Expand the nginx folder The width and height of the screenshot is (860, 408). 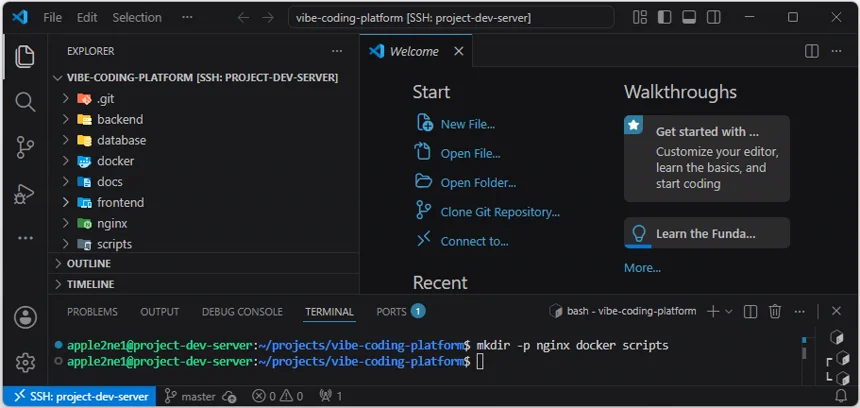[x=203, y=224]
